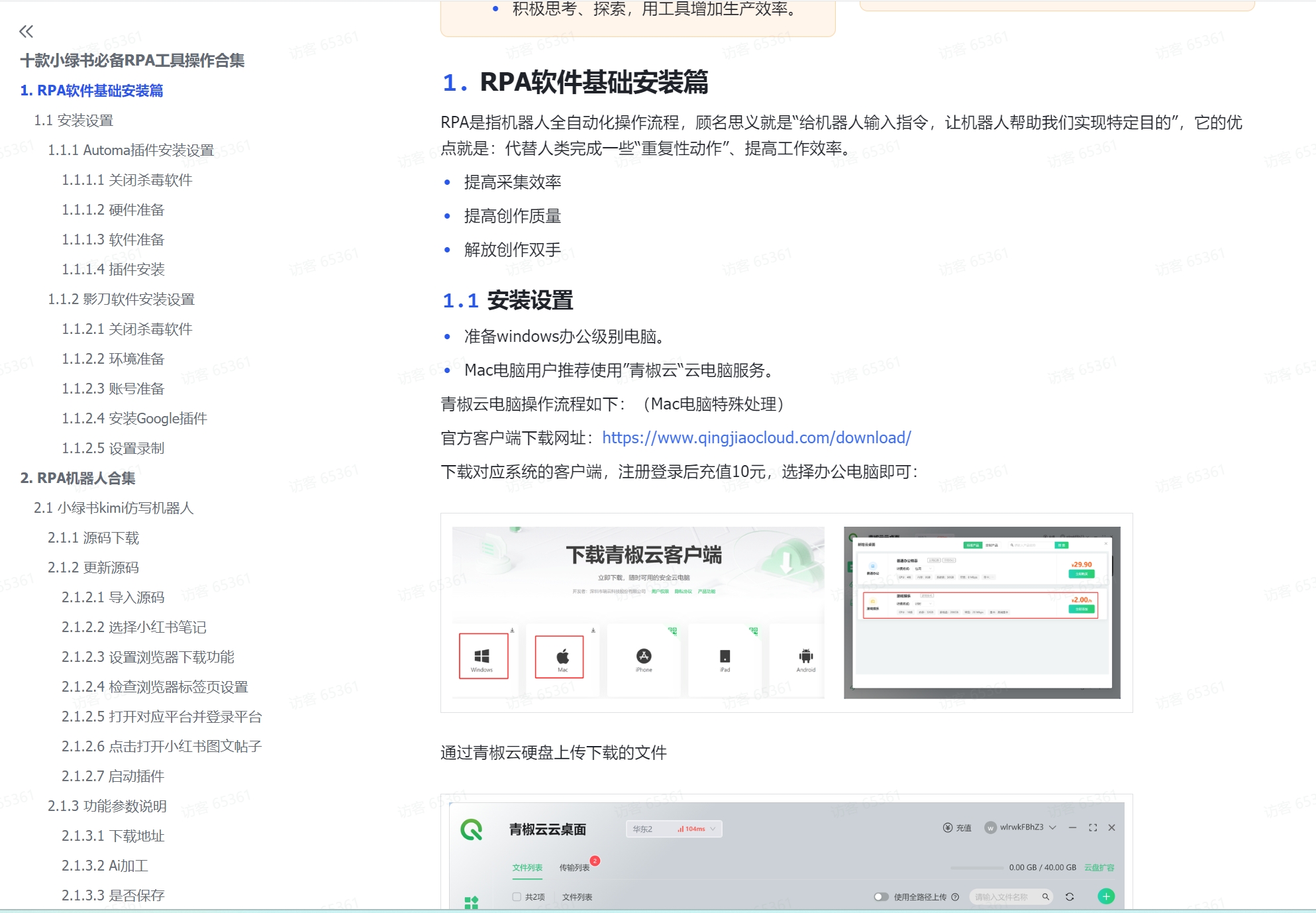
Task: Open the qingjiaocloud download link
Action: 756,437
